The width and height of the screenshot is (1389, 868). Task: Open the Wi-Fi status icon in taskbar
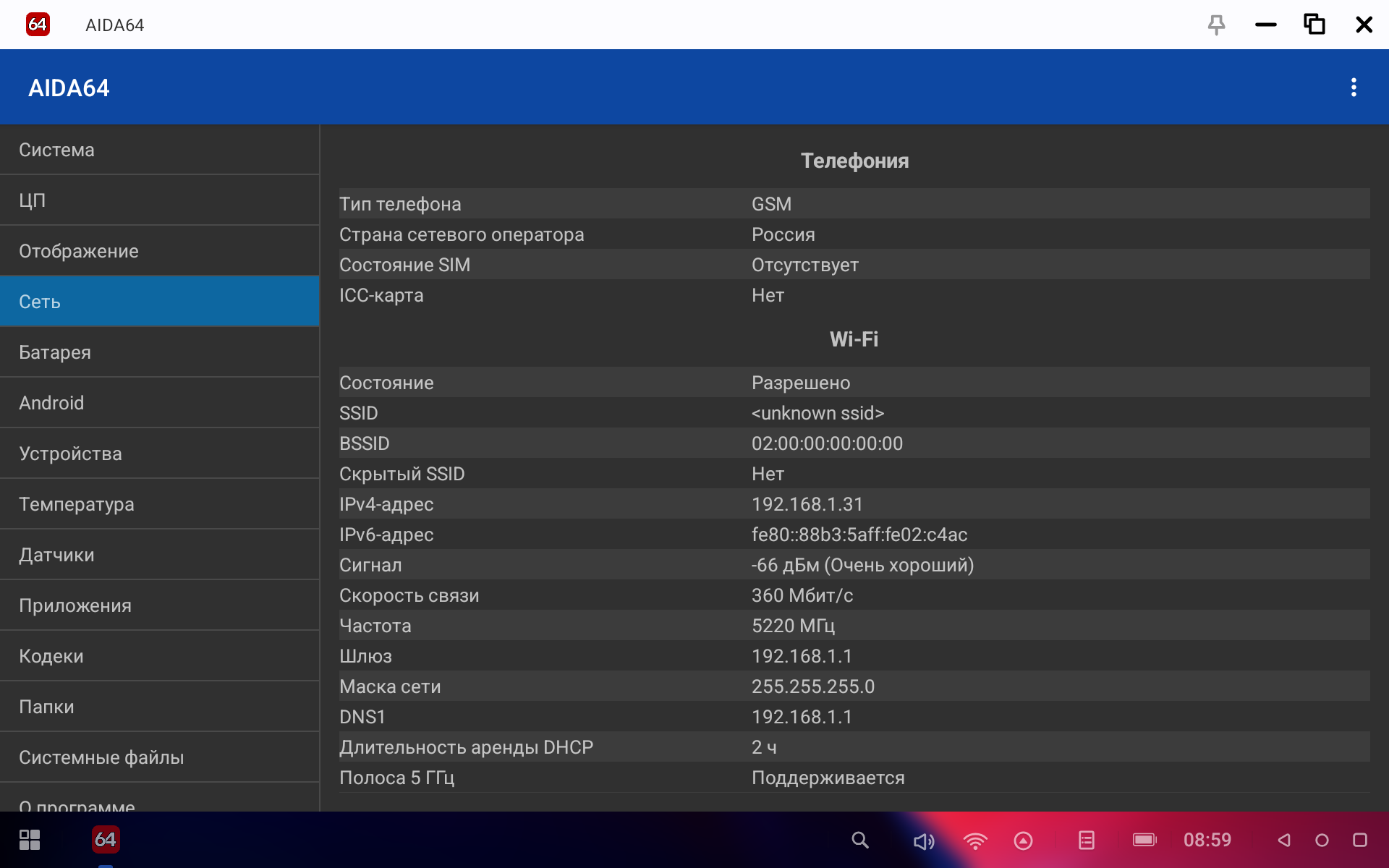(x=974, y=841)
